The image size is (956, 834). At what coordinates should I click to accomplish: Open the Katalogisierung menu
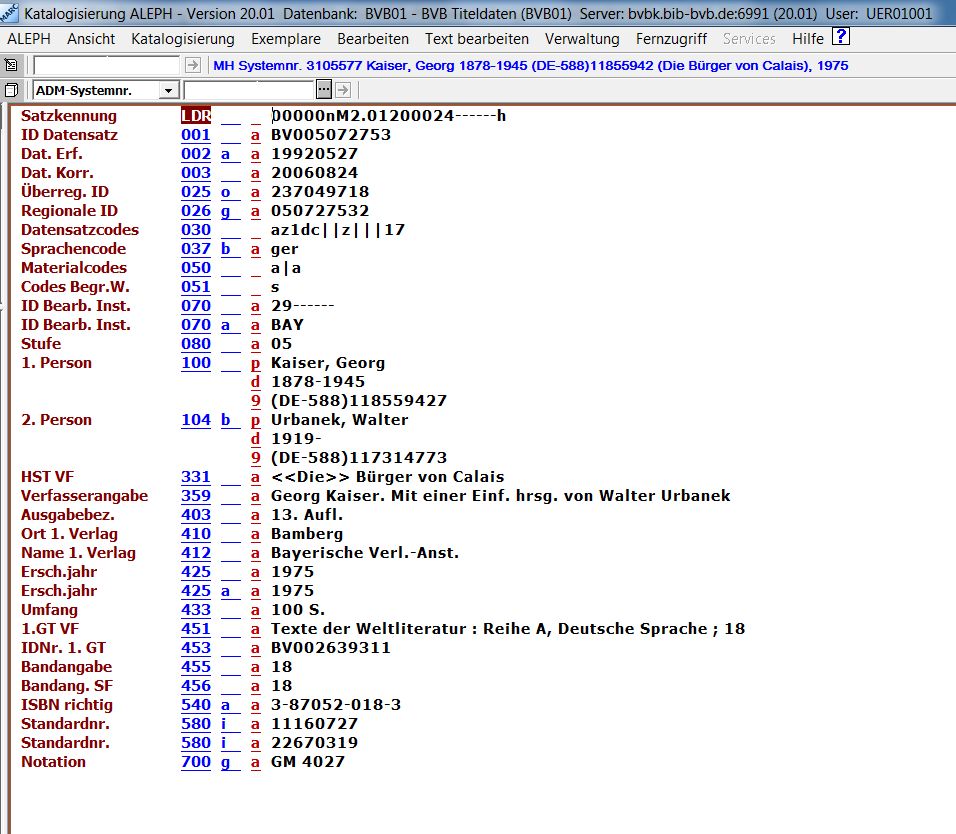click(x=182, y=39)
